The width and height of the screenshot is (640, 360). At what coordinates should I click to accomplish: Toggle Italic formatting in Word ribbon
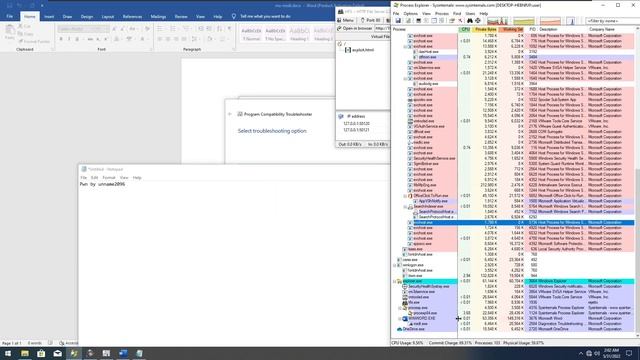coord(69,39)
